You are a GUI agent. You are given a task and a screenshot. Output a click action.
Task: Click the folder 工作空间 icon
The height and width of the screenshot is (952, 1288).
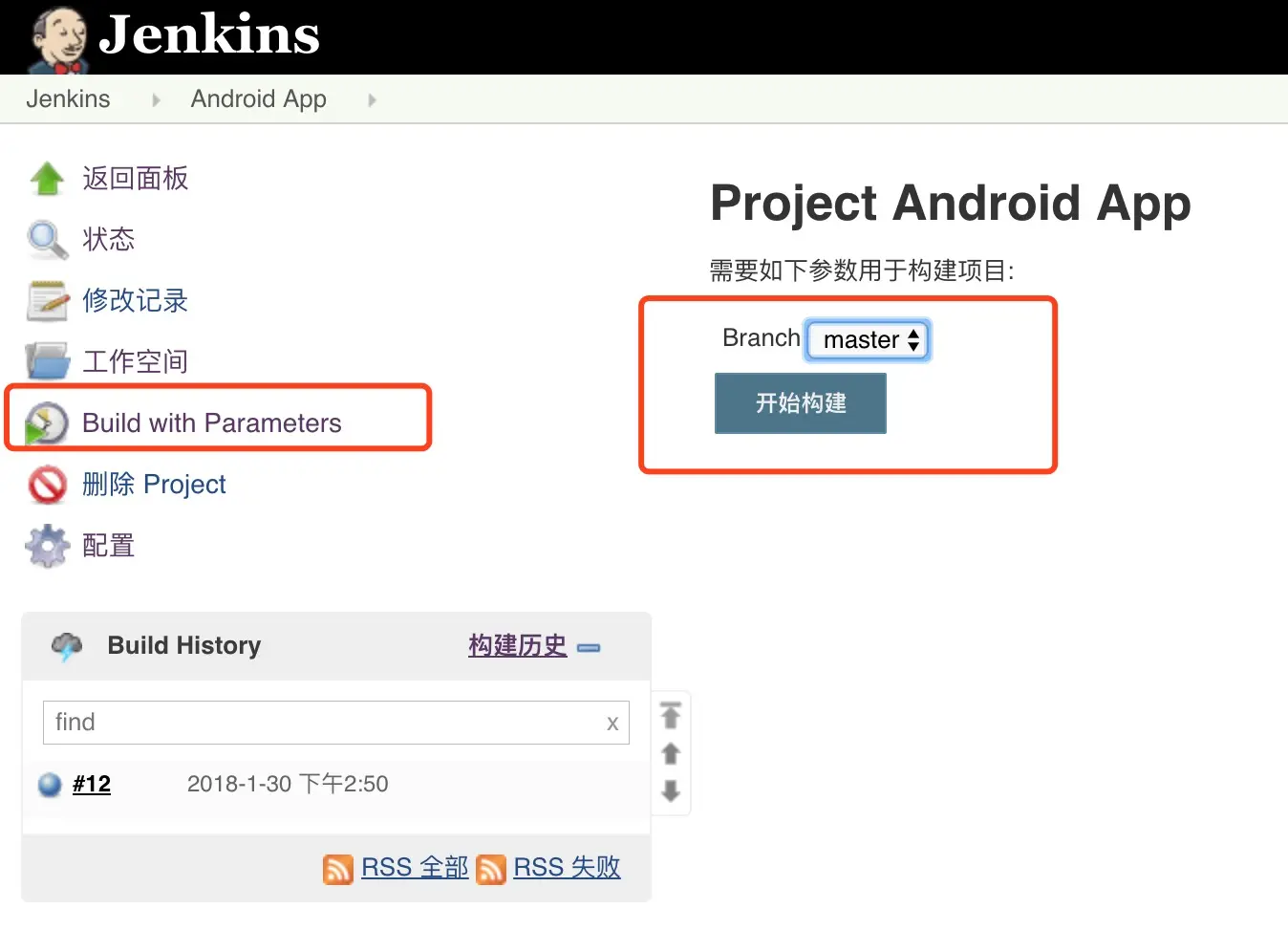[x=48, y=361]
